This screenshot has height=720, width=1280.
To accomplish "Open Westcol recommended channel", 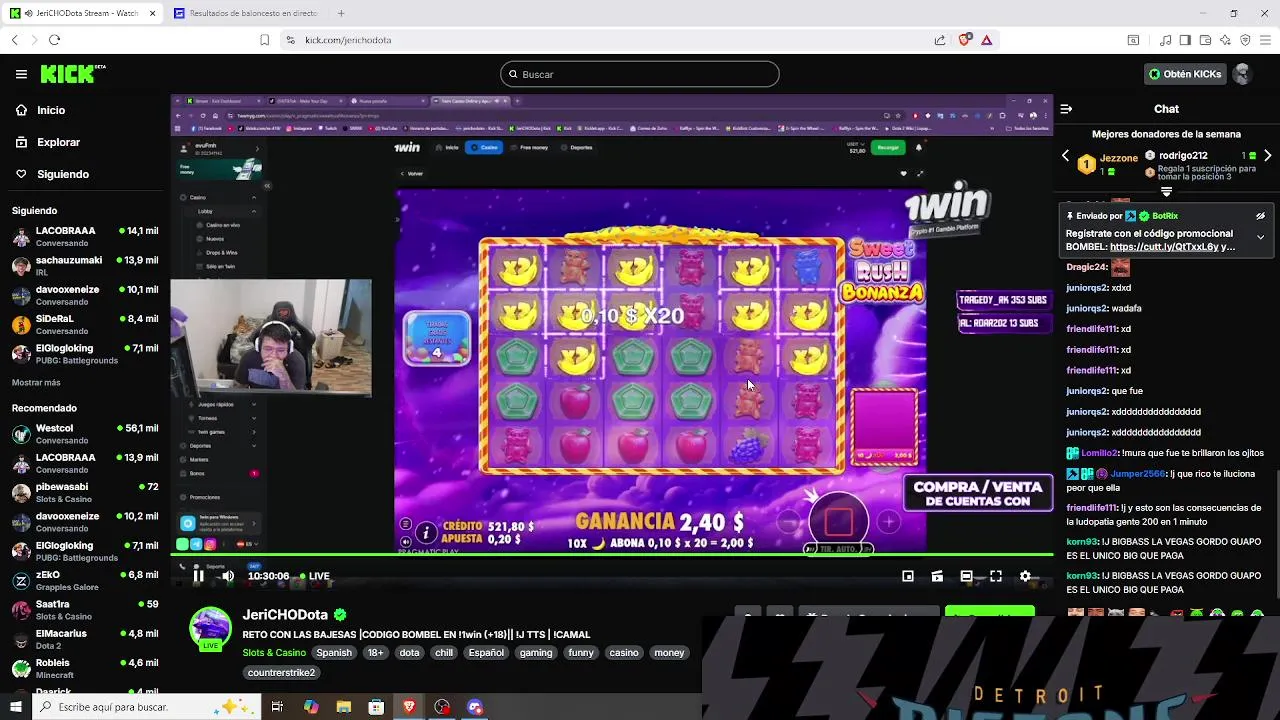I will 85,434.
